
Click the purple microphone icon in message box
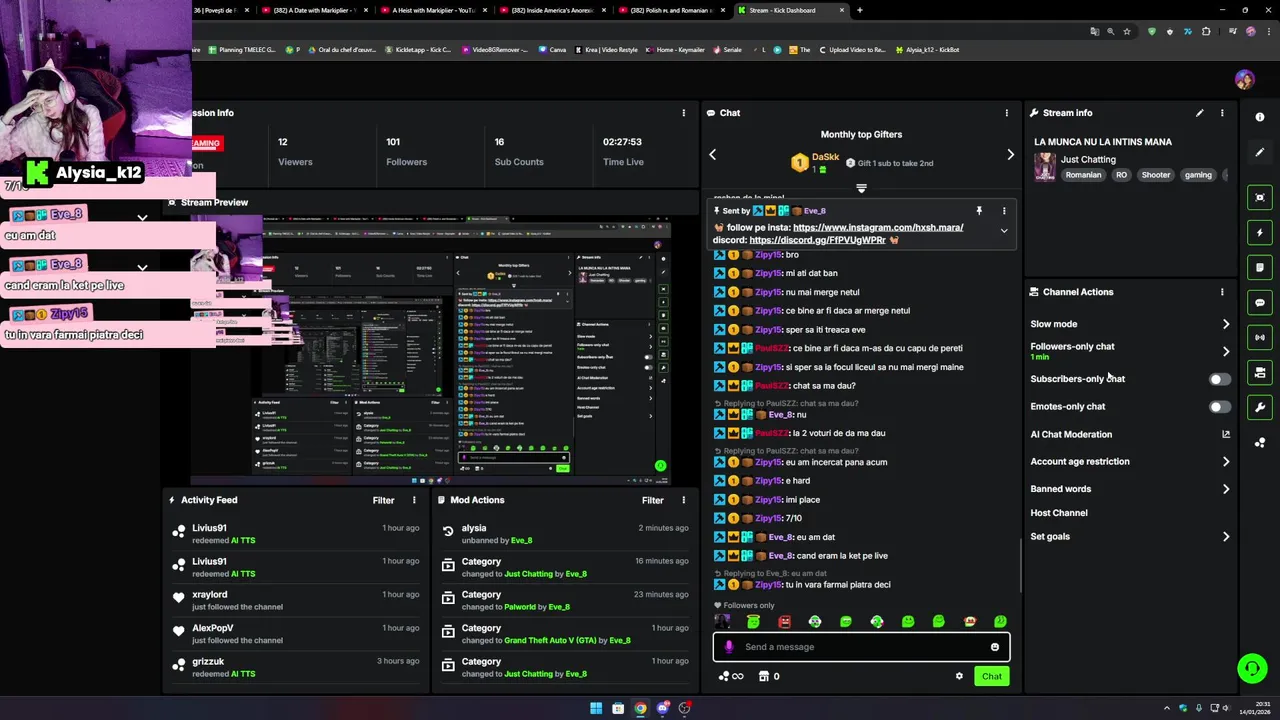pos(728,647)
